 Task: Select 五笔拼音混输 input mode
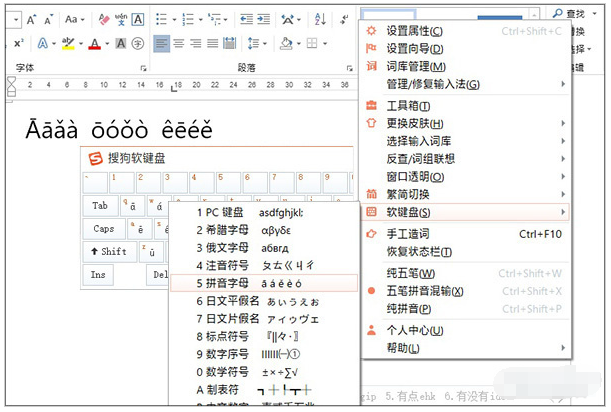click(x=424, y=291)
